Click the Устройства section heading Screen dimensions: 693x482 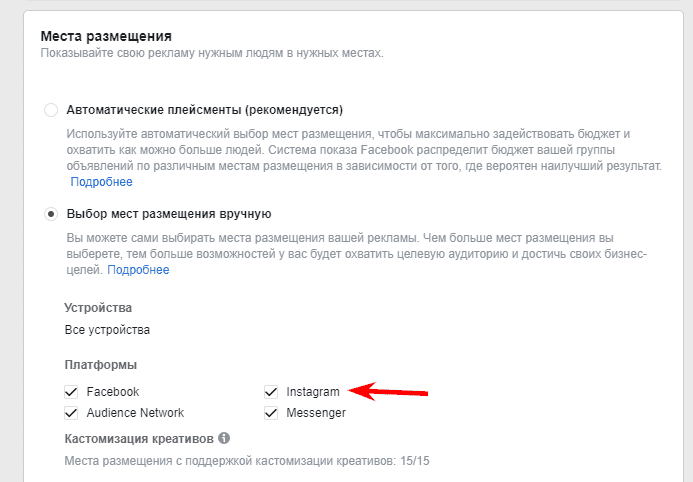(98, 307)
